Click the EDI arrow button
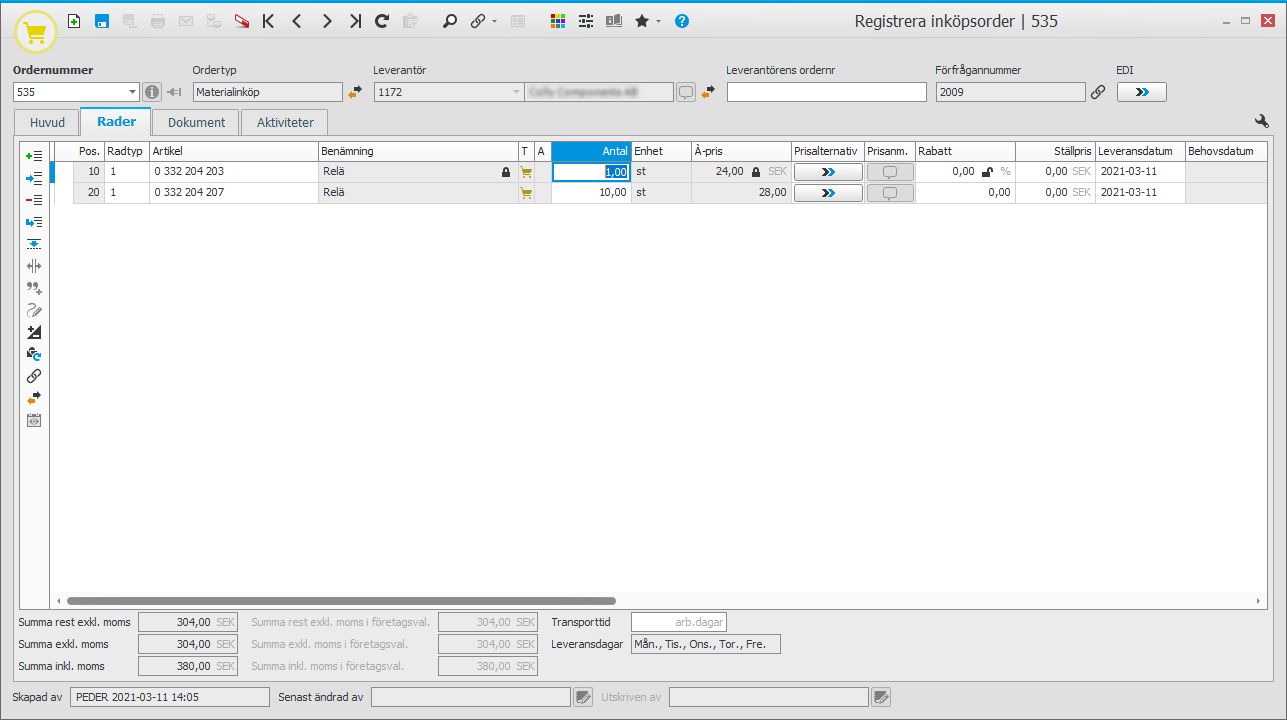 click(x=1141, y=92)
